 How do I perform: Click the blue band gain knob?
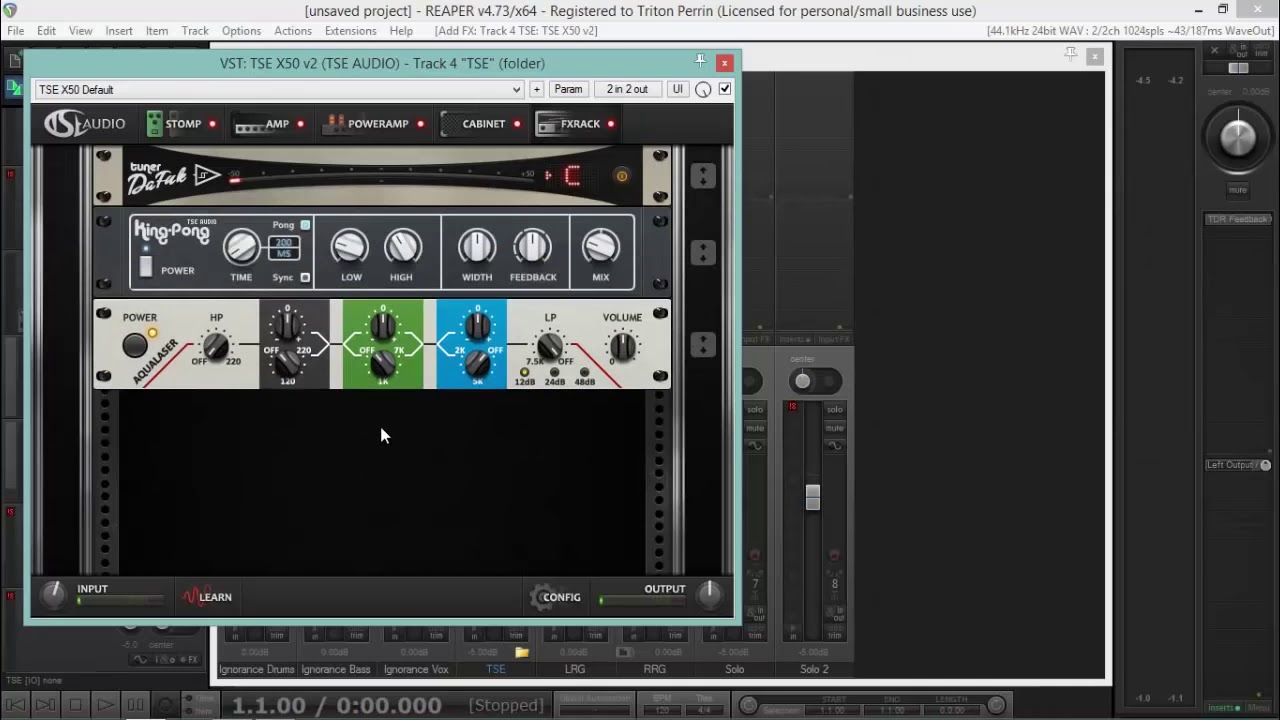(477, 326)
